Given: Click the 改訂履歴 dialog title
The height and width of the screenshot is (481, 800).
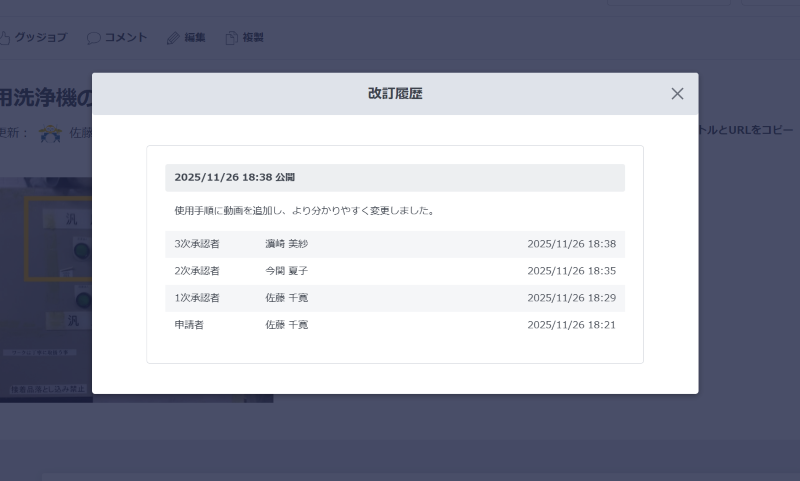Looking at the screenshot, I should click(x=395, y=94).
